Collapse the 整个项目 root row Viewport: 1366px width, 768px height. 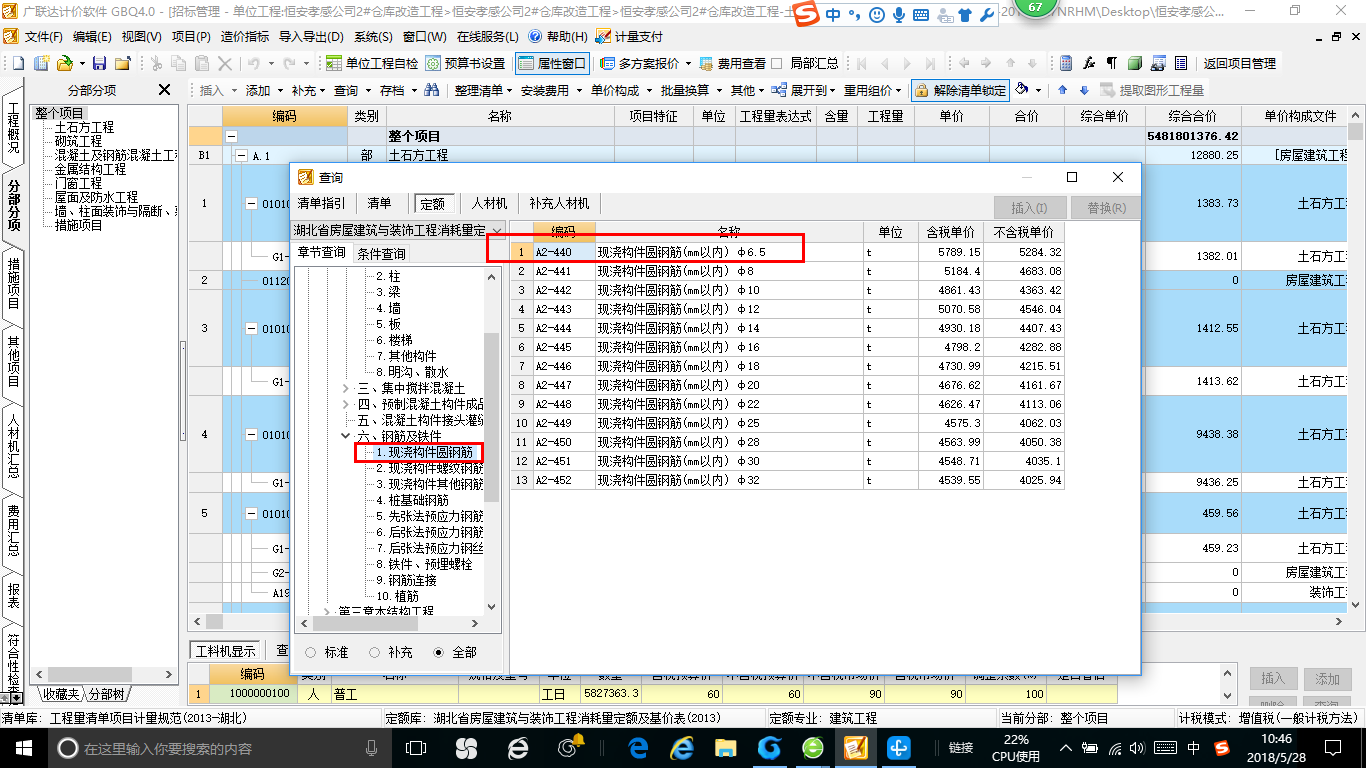pos(232,136)
